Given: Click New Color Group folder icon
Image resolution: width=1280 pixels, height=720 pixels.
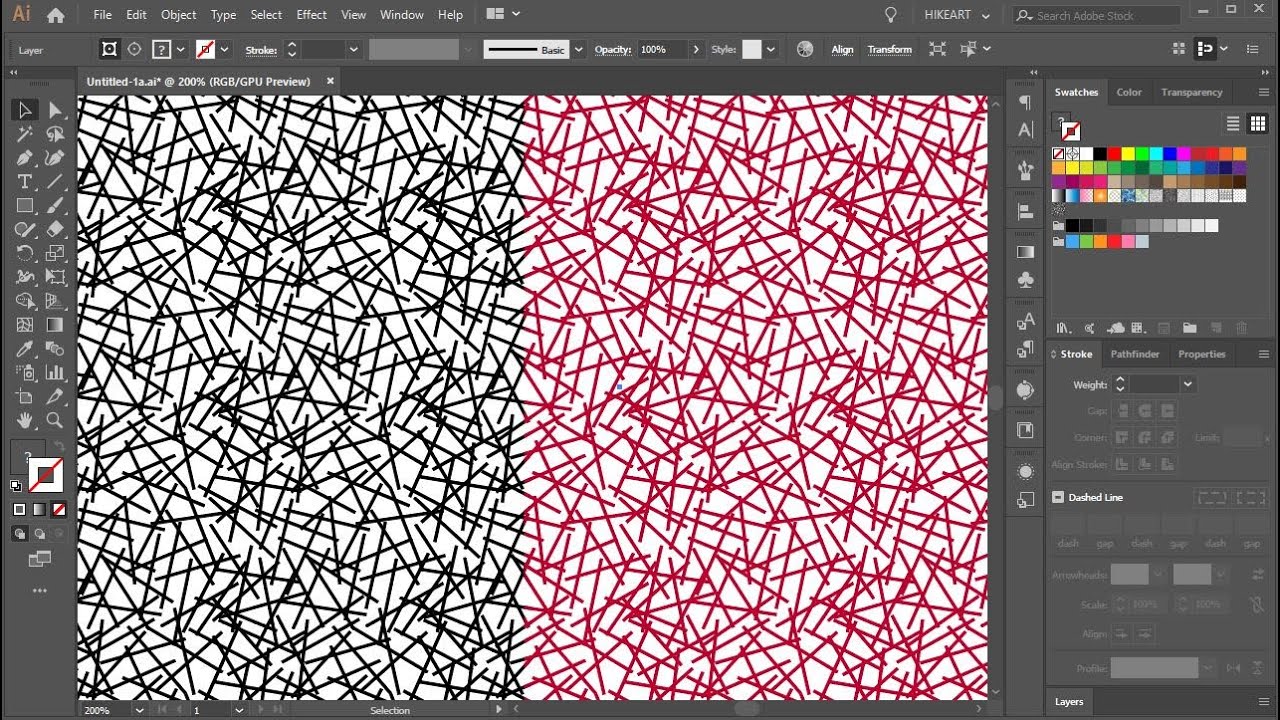Looking at the screenshot, I should tap(1189, 328).
